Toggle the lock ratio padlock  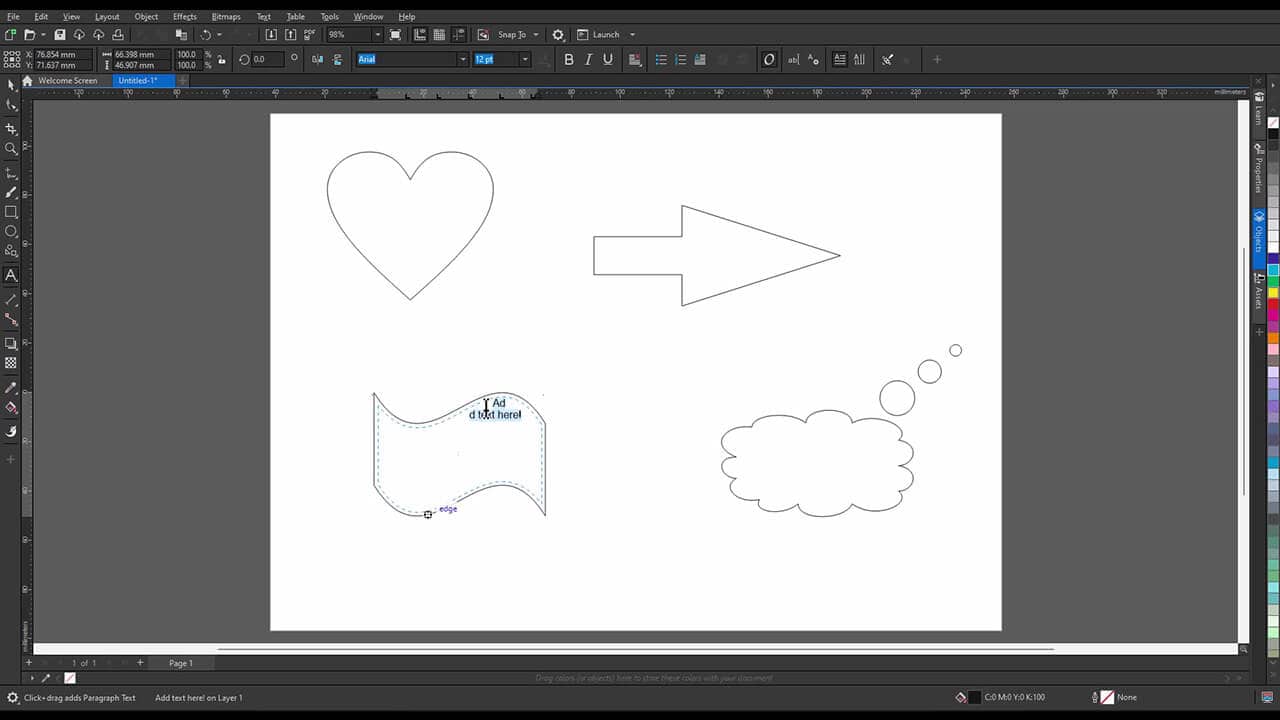click(x=221, y=60)
